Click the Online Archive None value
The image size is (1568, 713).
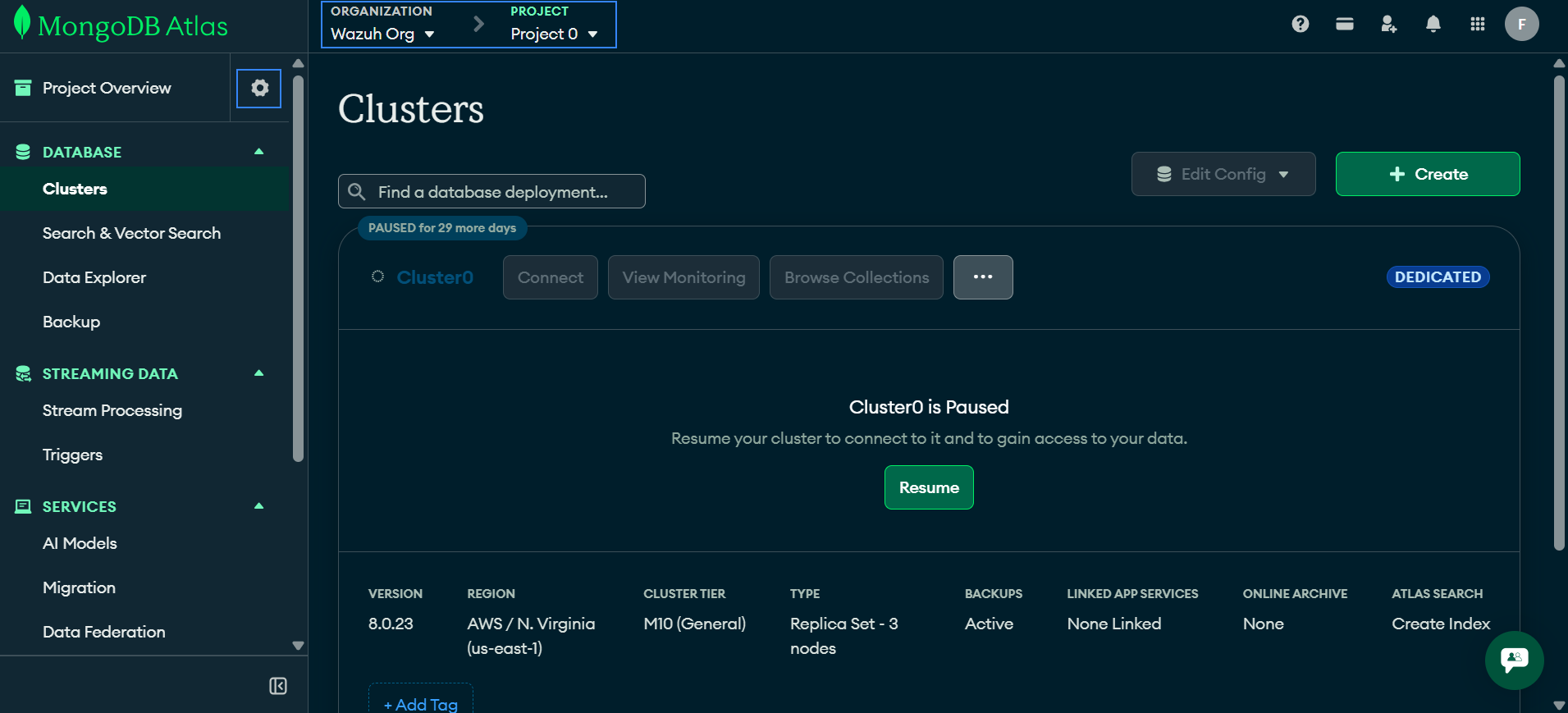click(x=1263, y=624)
